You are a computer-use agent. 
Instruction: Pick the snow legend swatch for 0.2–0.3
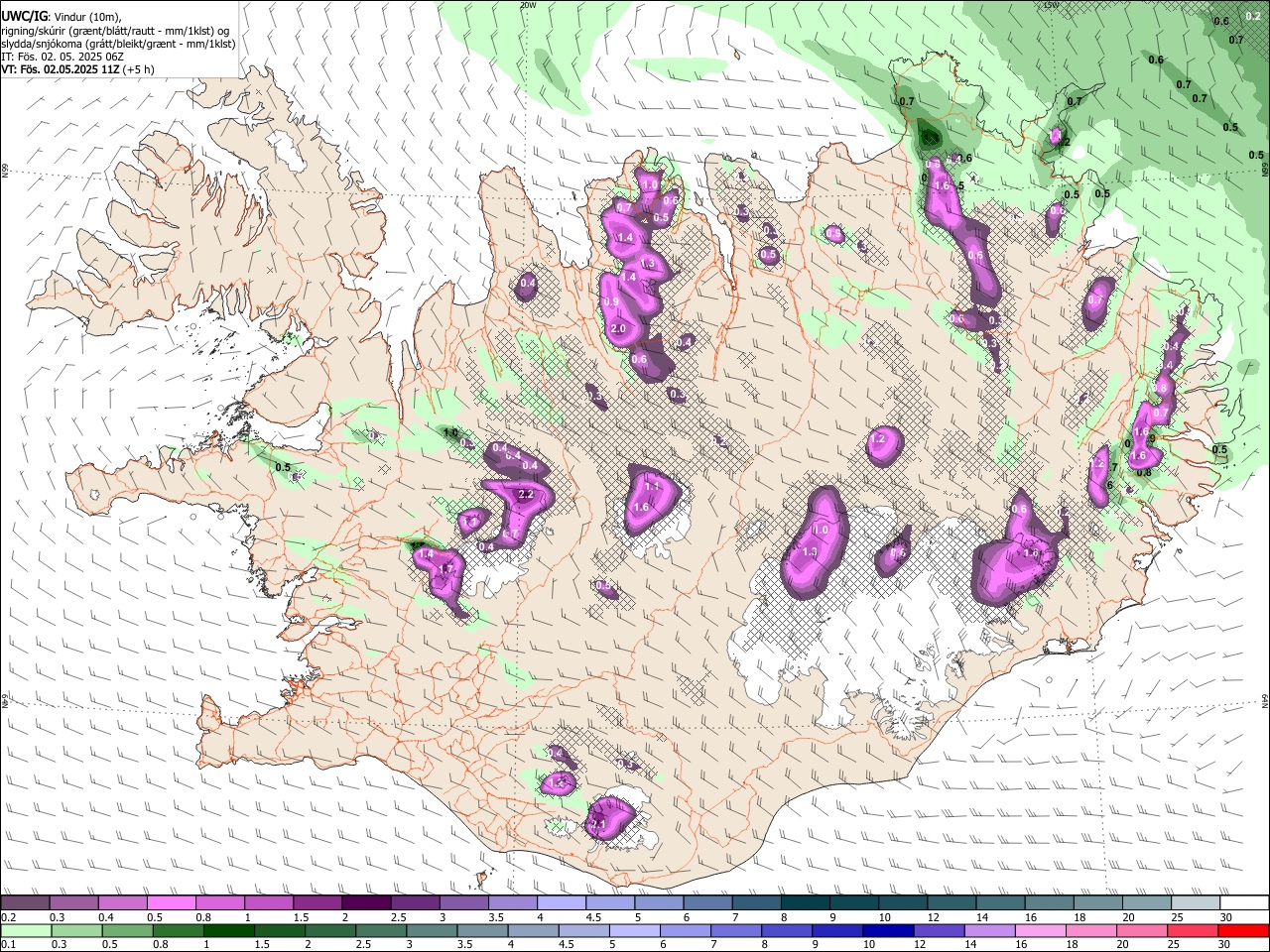[25, 903]
